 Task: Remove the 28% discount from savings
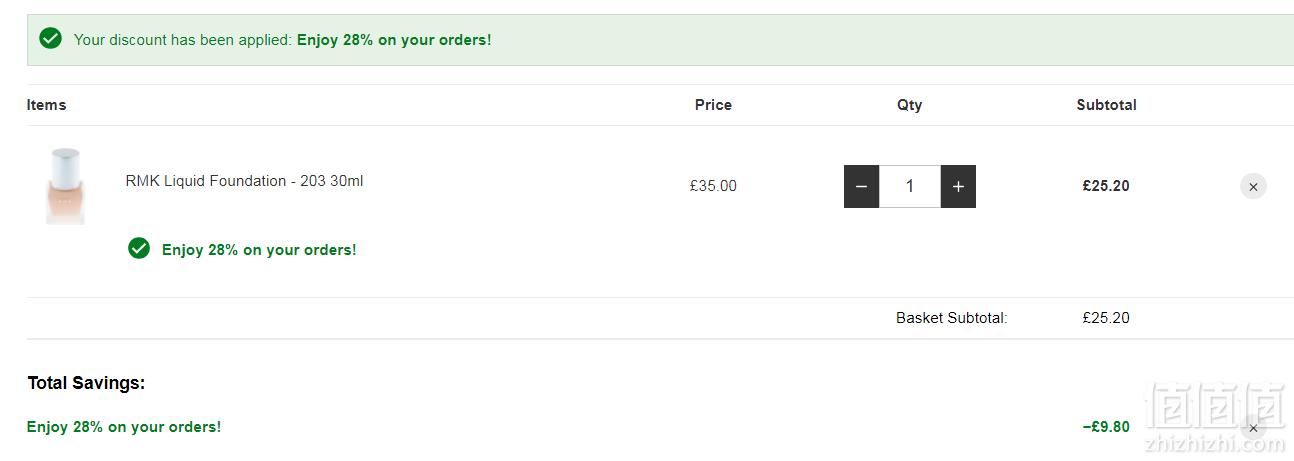tap(1253, 427)
